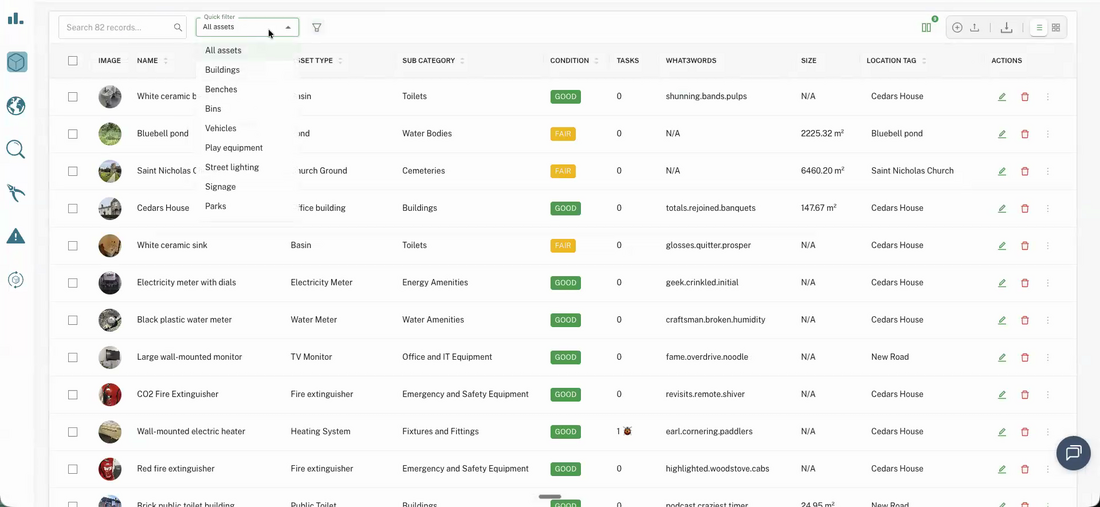Open the dashboard bar chart sidebar icon
This screenshot has height=507, width=1100.
tap(15, 19)
